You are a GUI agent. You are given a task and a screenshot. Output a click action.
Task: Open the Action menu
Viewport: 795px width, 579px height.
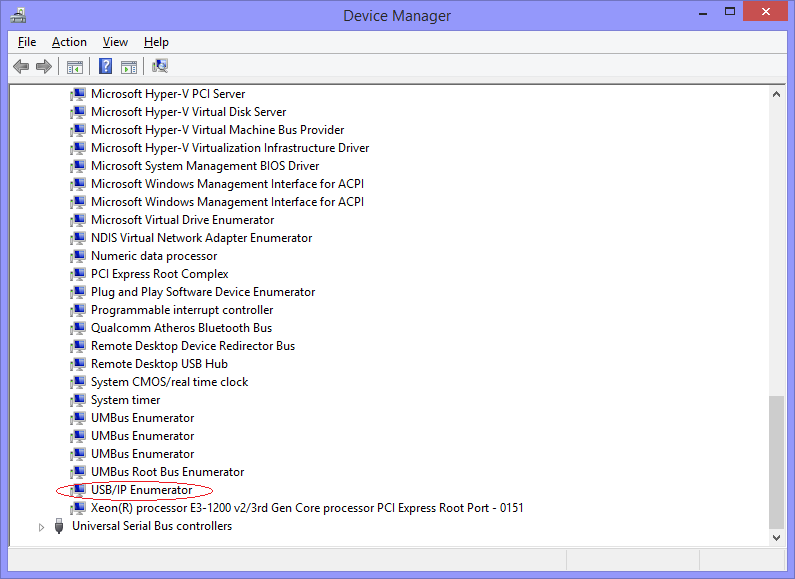[x=69, y=42]
